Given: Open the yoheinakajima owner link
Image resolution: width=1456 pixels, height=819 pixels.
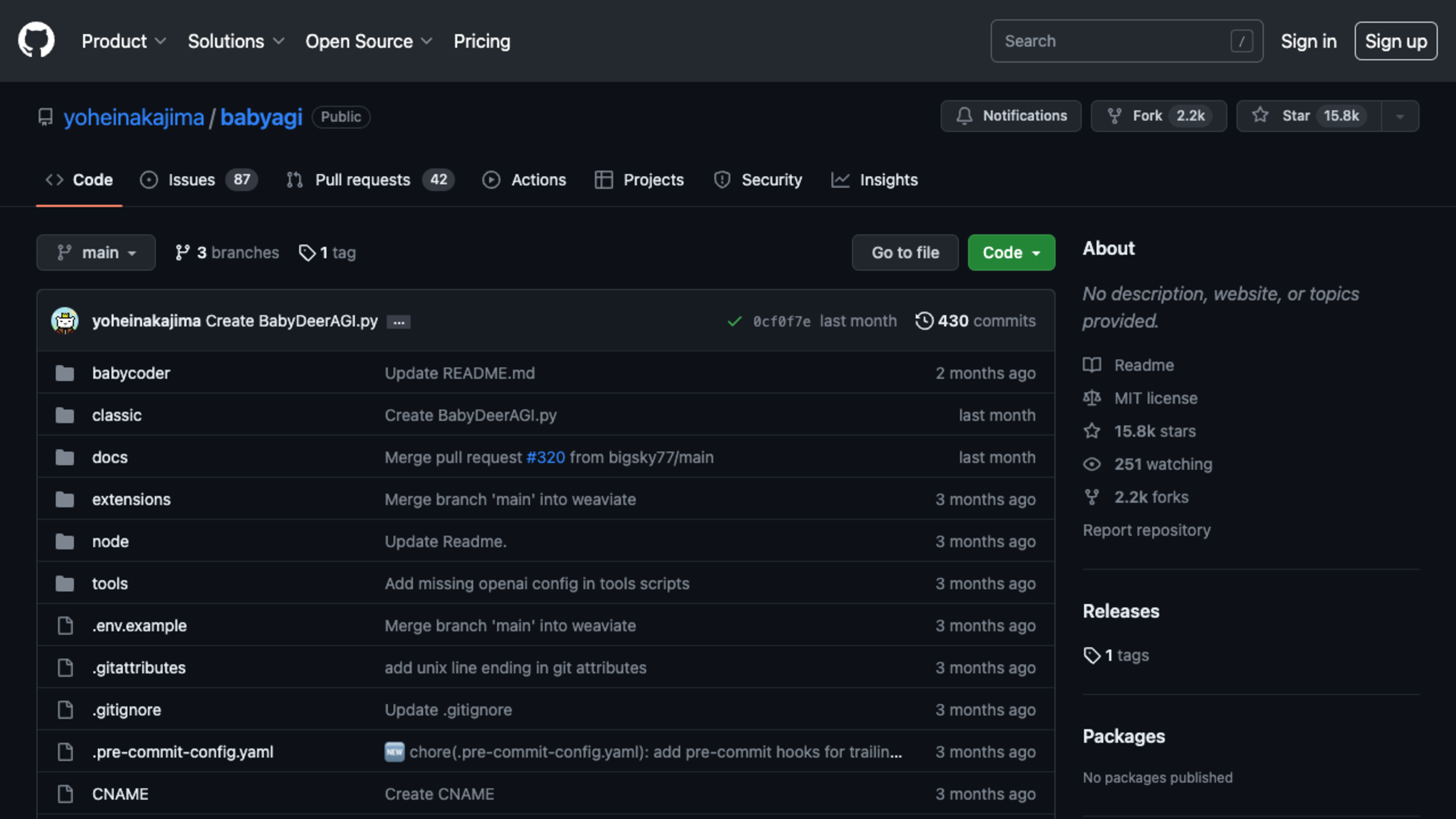Looking at the screenshot, I should point(133,117).
